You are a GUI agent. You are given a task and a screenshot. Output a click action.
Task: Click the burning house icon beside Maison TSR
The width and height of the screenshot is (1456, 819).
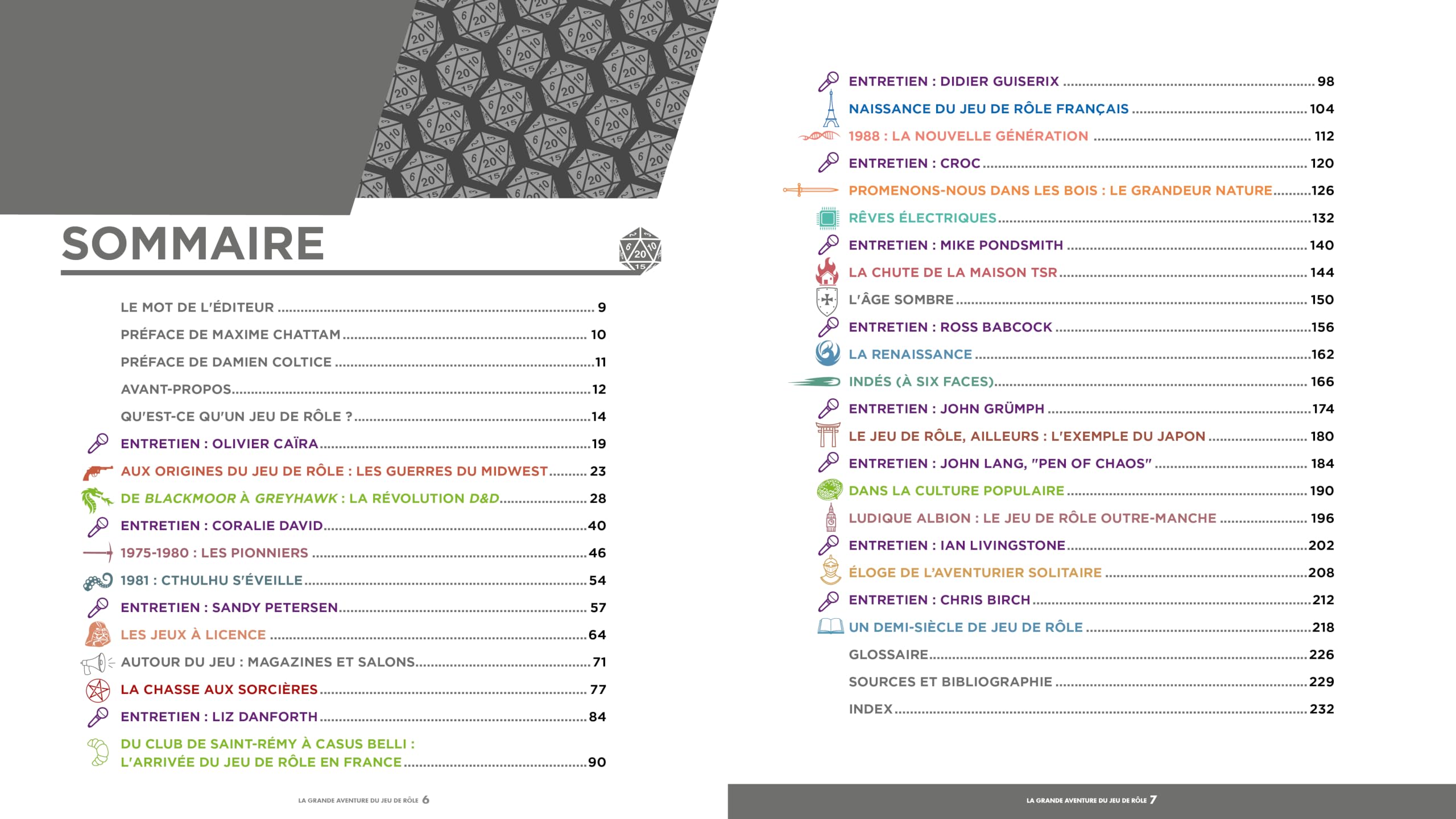coord(828,271)
